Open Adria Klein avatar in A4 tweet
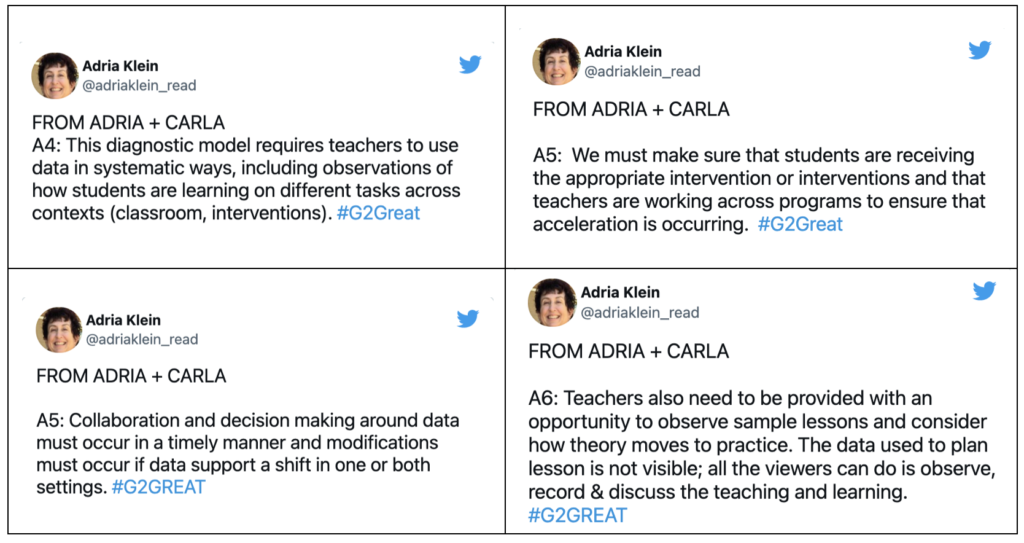Screen dimensions: 1024x543 tap(55, 76)
